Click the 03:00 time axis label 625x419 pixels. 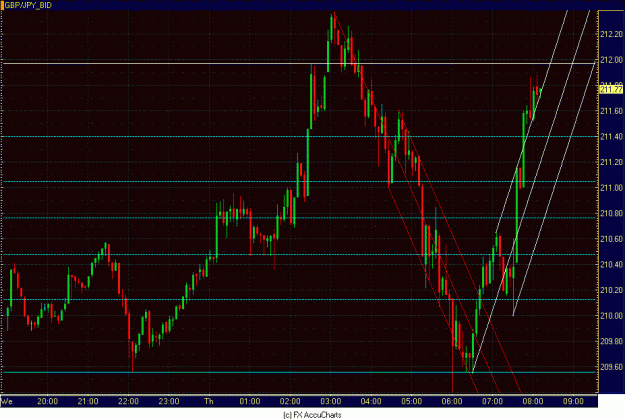331,401
